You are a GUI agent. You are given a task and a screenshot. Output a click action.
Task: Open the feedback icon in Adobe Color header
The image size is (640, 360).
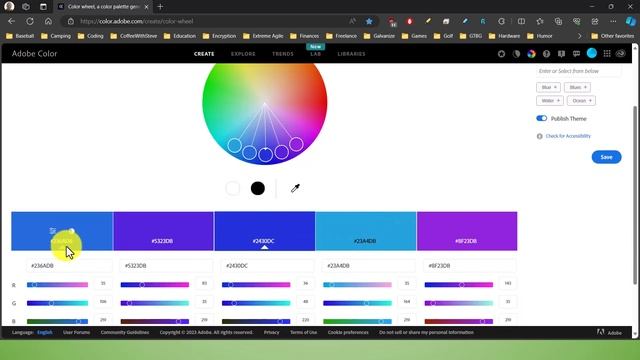(x=561, y=54)
